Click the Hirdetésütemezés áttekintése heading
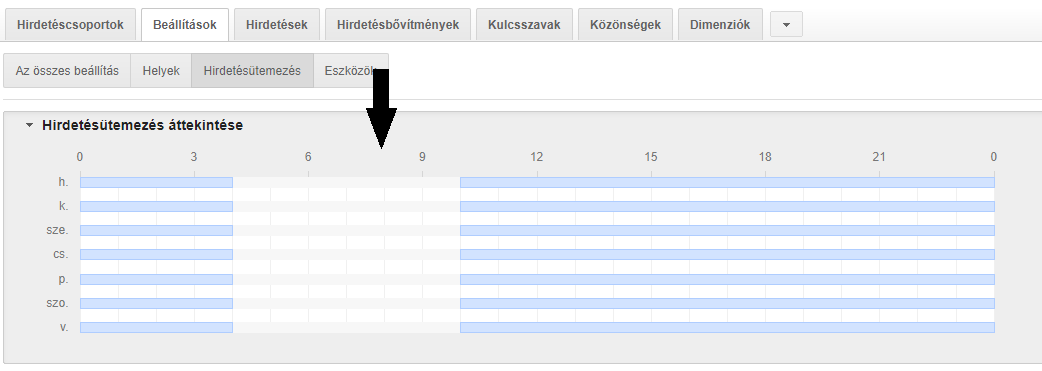Image resolution: width=1042 pixels, height=371 pixels. pyautogui.click(x=142, y=125)
